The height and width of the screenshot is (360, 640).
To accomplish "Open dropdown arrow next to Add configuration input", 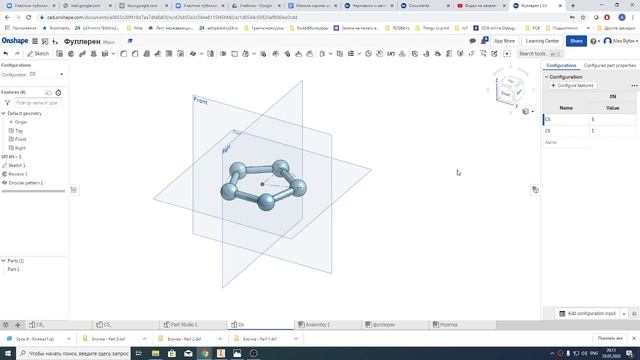I will [624, 313].
